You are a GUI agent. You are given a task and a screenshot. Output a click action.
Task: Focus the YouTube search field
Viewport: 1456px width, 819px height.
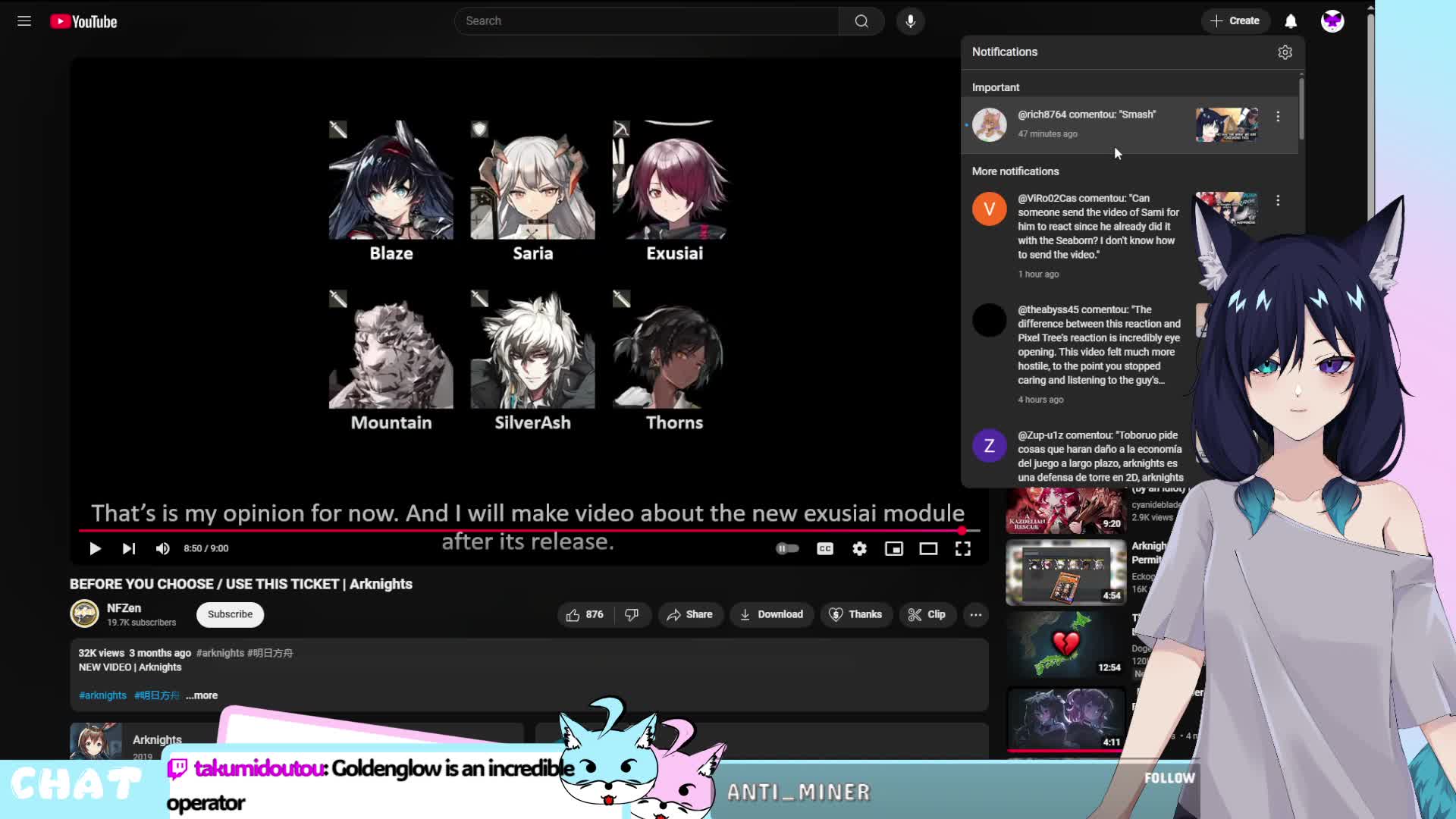pyautogui.click(x=646, y=21)
